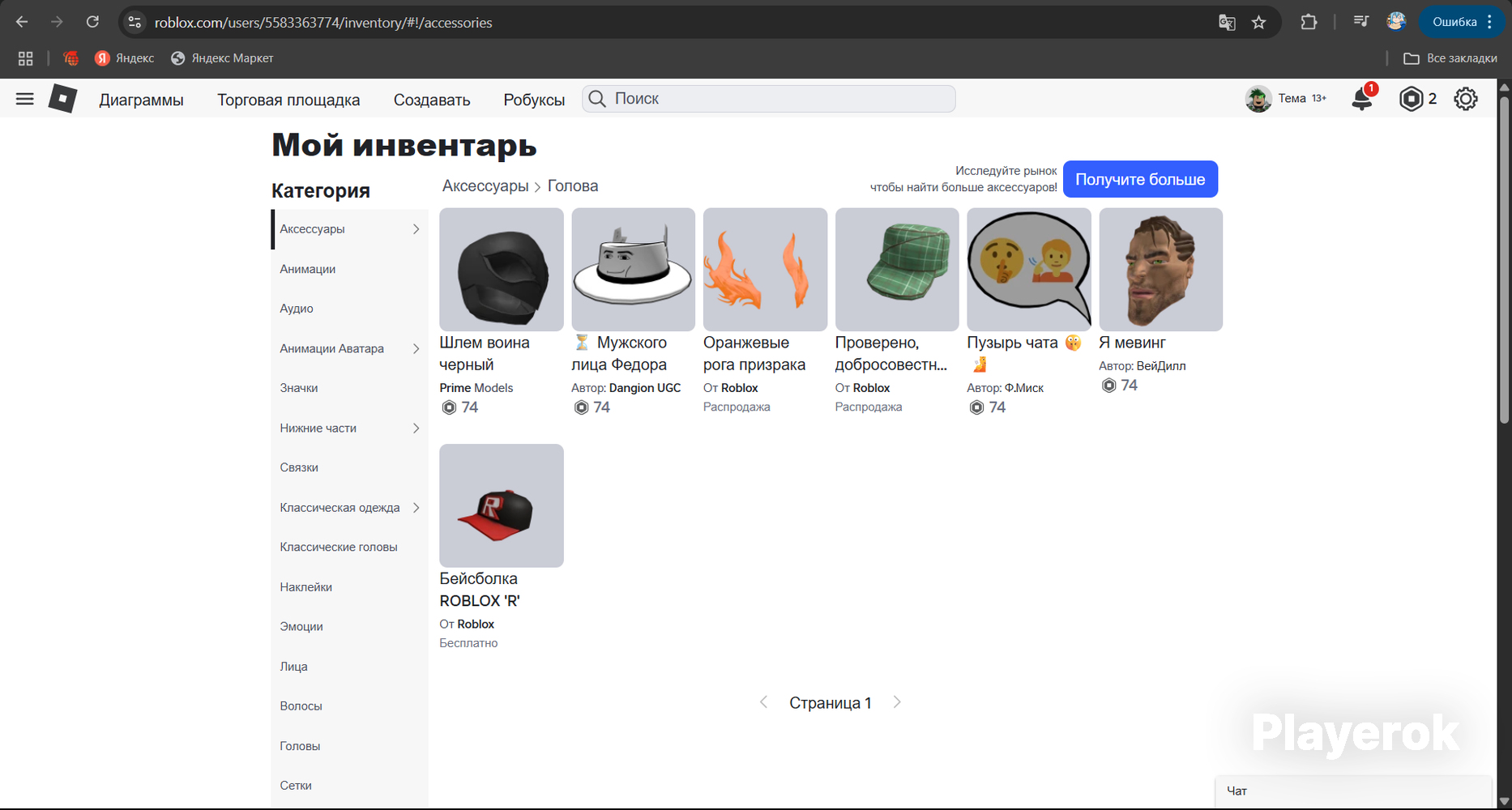Image resolution: width=1512 pixels, height=810 pixels.
Task: Open the notifications bell
Action: coord(1363,98)
